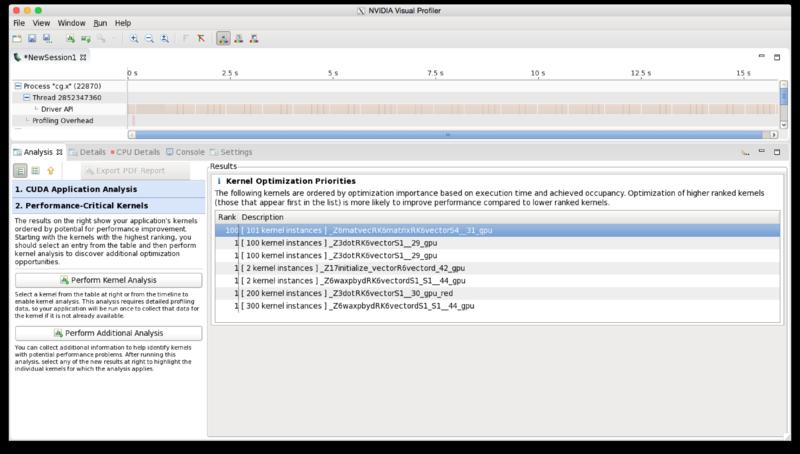The width and height of the screenshot is (800, 454).
Task: Toggle the guided analysis mode icon
Action: coord(20,171)
